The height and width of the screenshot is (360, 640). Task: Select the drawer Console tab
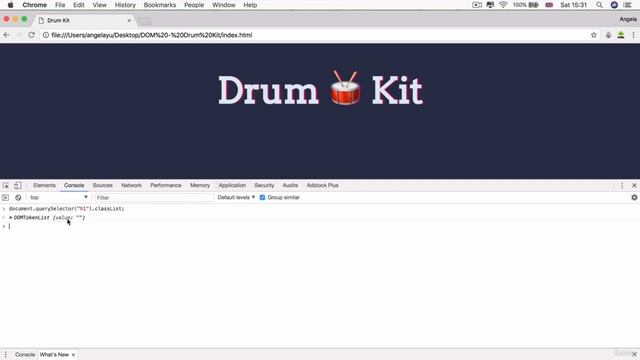[x=25, y=355]
